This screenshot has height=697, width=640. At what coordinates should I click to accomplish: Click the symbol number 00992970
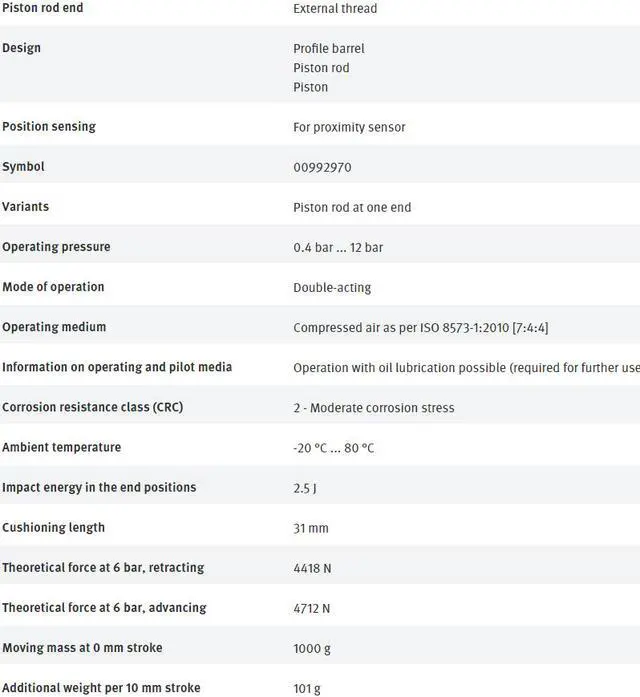tap(322, 168)
